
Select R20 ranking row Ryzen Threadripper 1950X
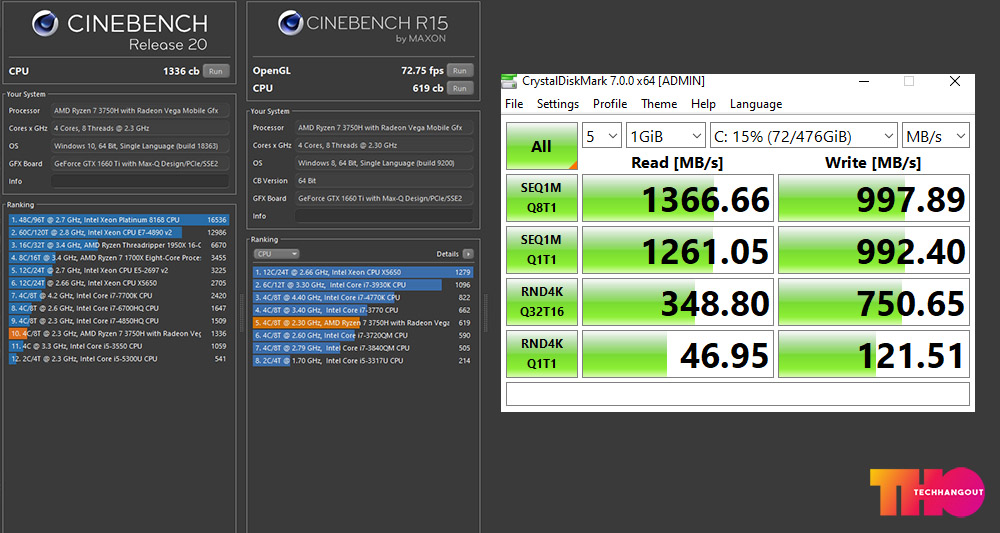119,245
